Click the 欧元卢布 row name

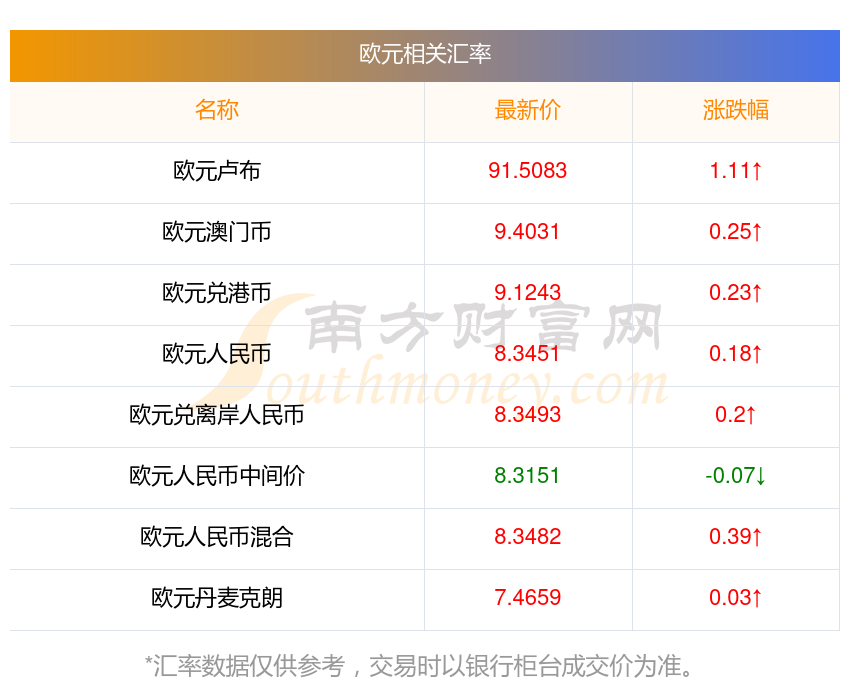point(217,171)
